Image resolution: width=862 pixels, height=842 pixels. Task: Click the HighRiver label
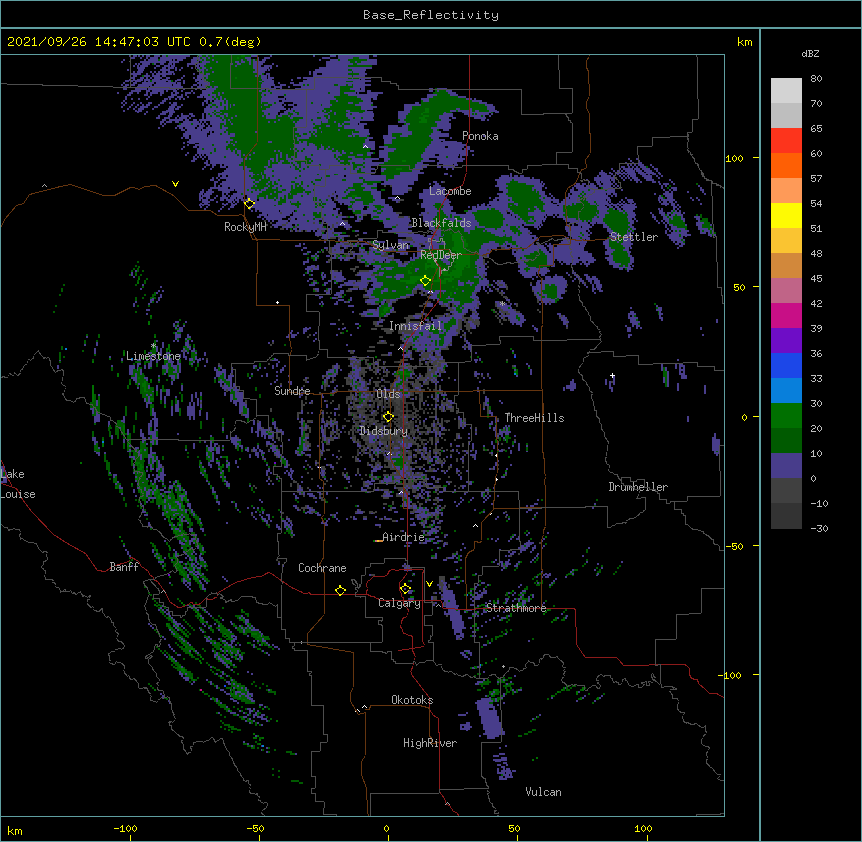pyautogui.click(x=430, y=743)
